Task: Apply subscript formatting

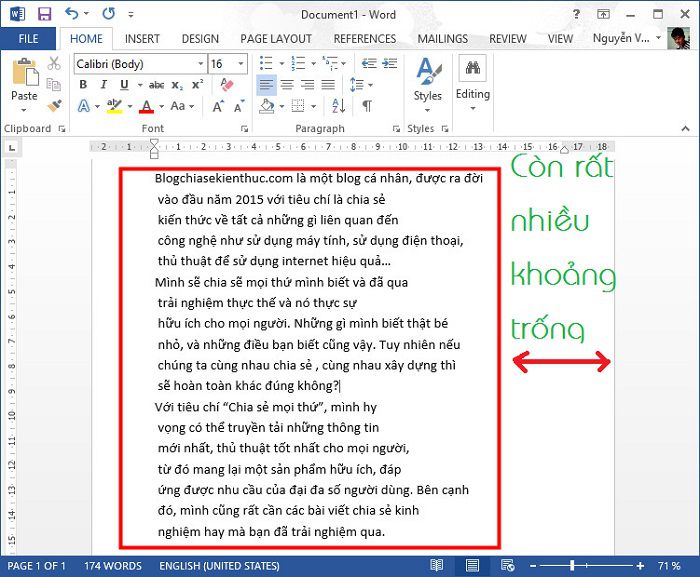Action: click(x=177, y=85)
